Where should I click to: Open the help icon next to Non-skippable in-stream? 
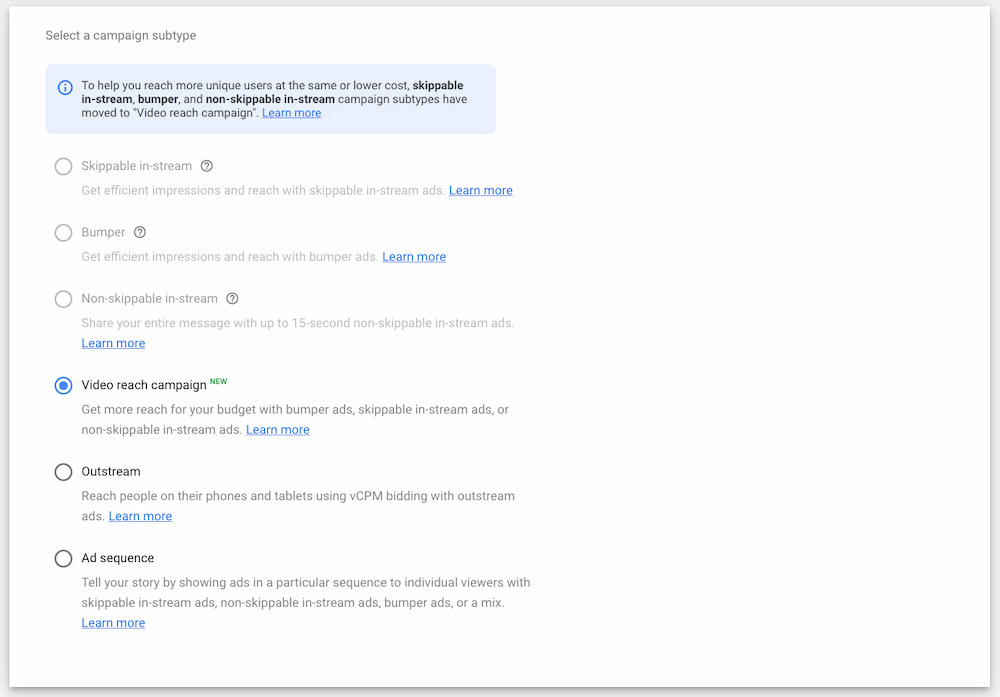click(232, 298)
